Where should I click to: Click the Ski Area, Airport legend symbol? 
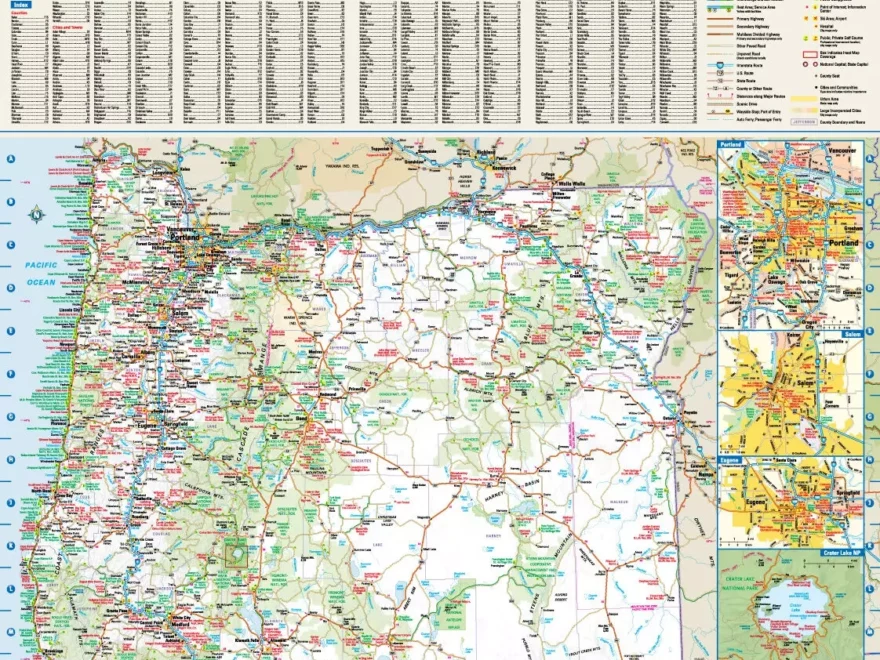(806, 17)
